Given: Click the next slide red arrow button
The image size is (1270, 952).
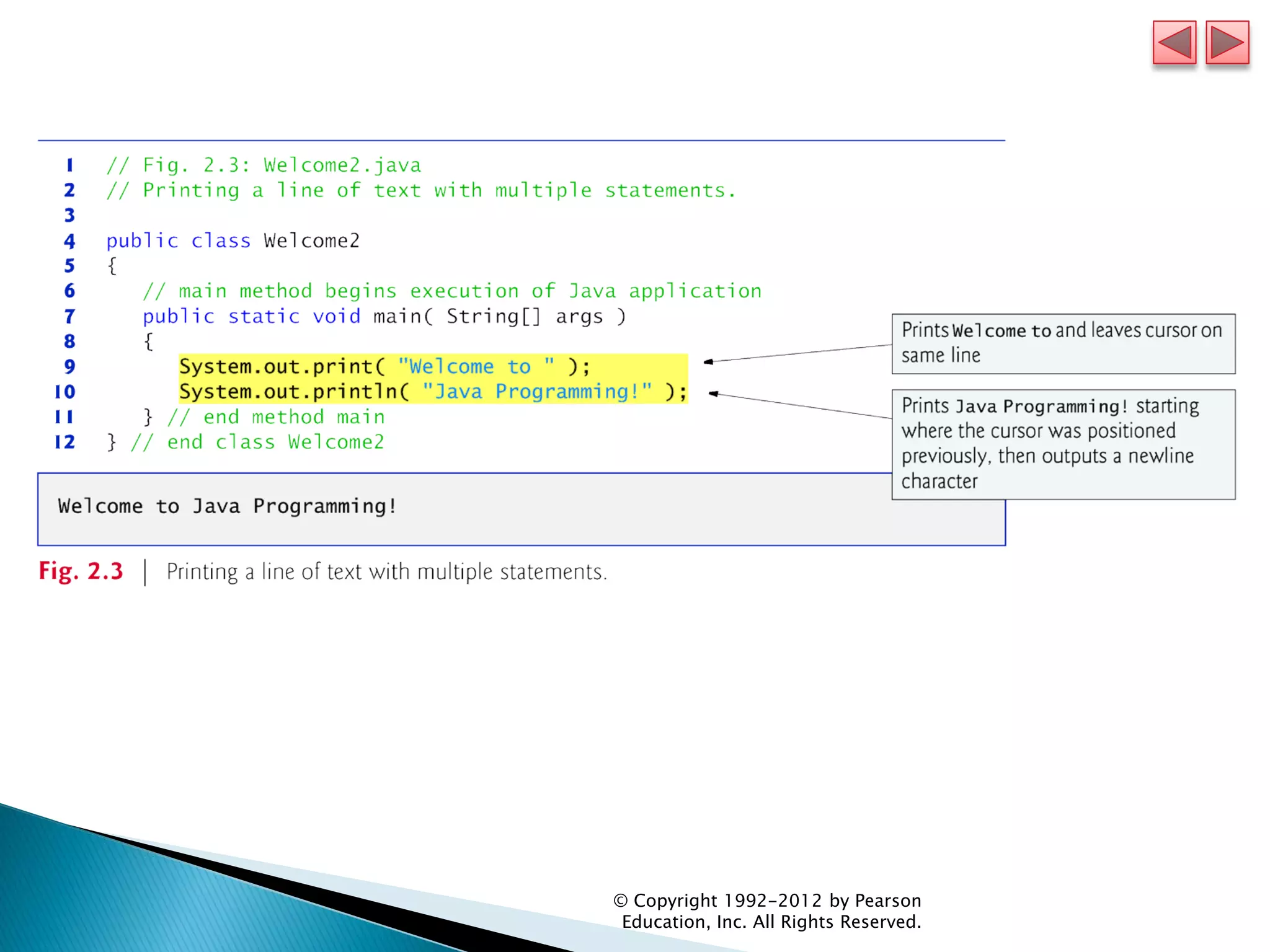Looking at the screenshot, I should click(x=1227, y=42).
